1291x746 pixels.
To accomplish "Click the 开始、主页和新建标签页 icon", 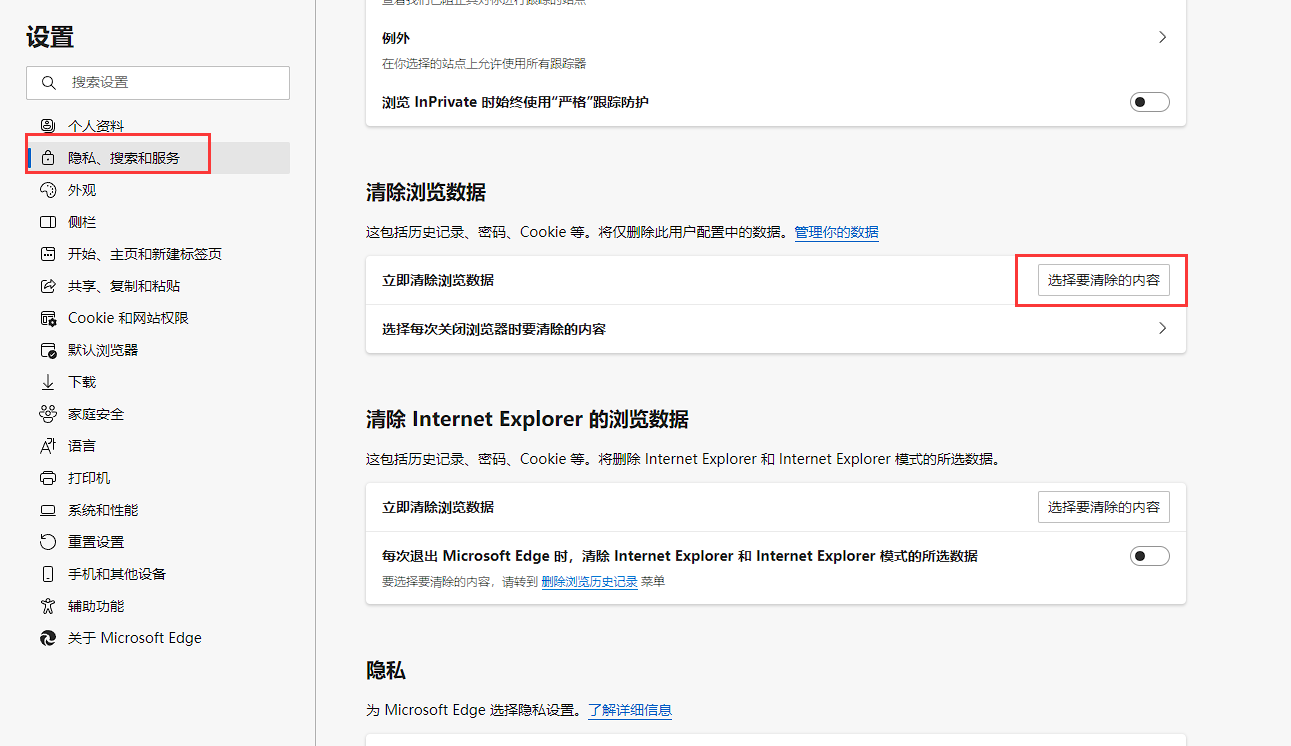I will [x=48, y=254].
